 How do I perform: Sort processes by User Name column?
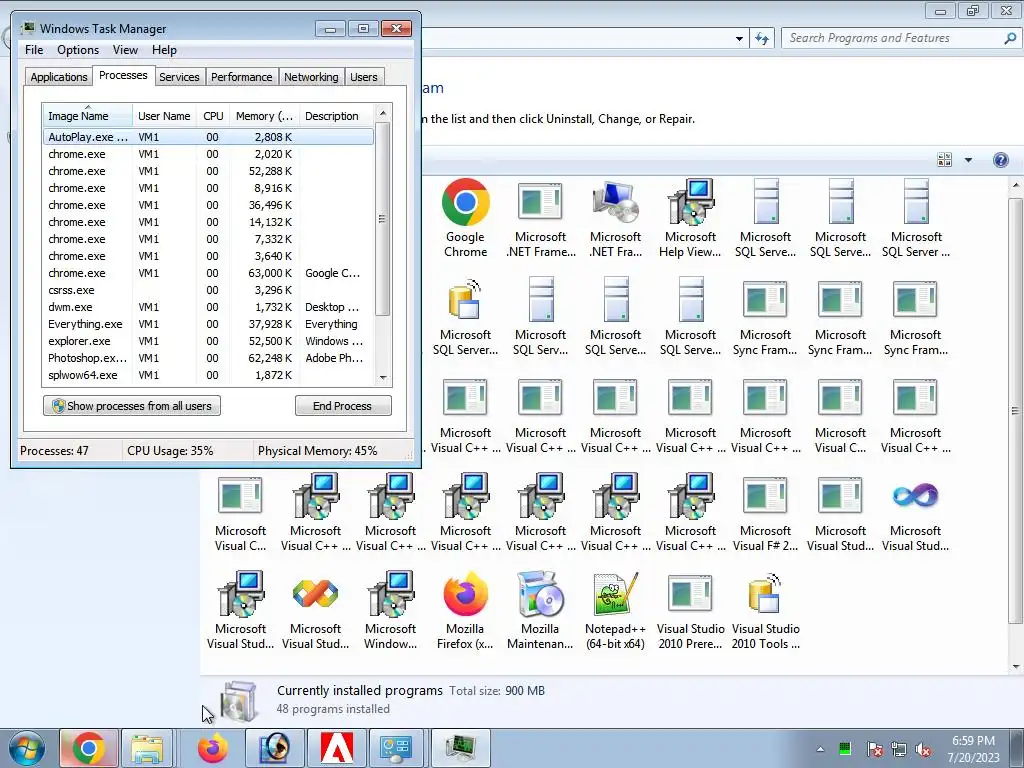coord(164,116)
